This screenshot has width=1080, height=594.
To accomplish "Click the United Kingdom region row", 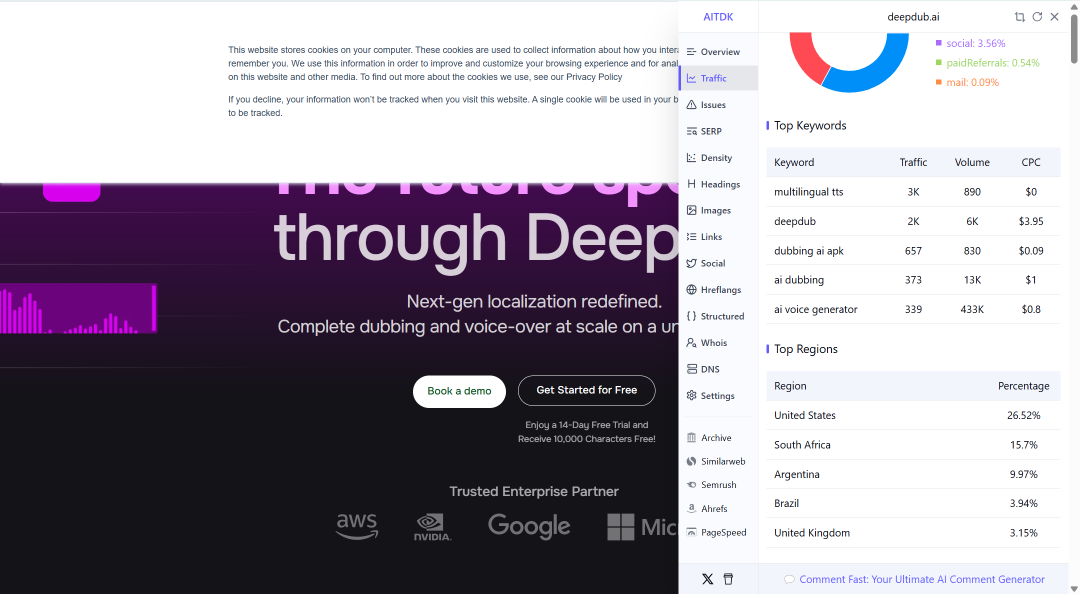I will (x=913, y=533).
